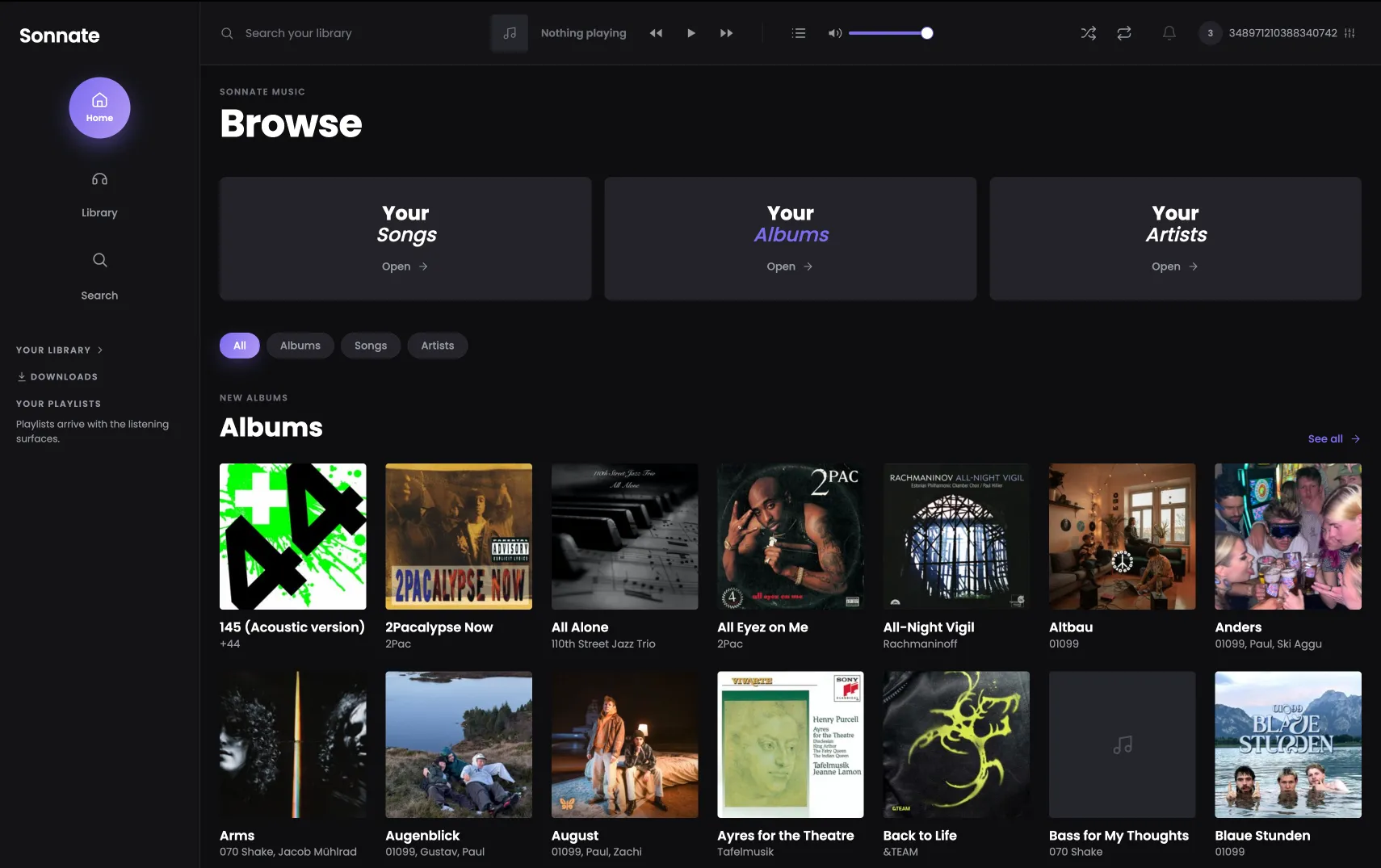Click the search magnifier in the top bar
Image resolution: width=1381 pixels, height=868 pixels.
[227, 33]
